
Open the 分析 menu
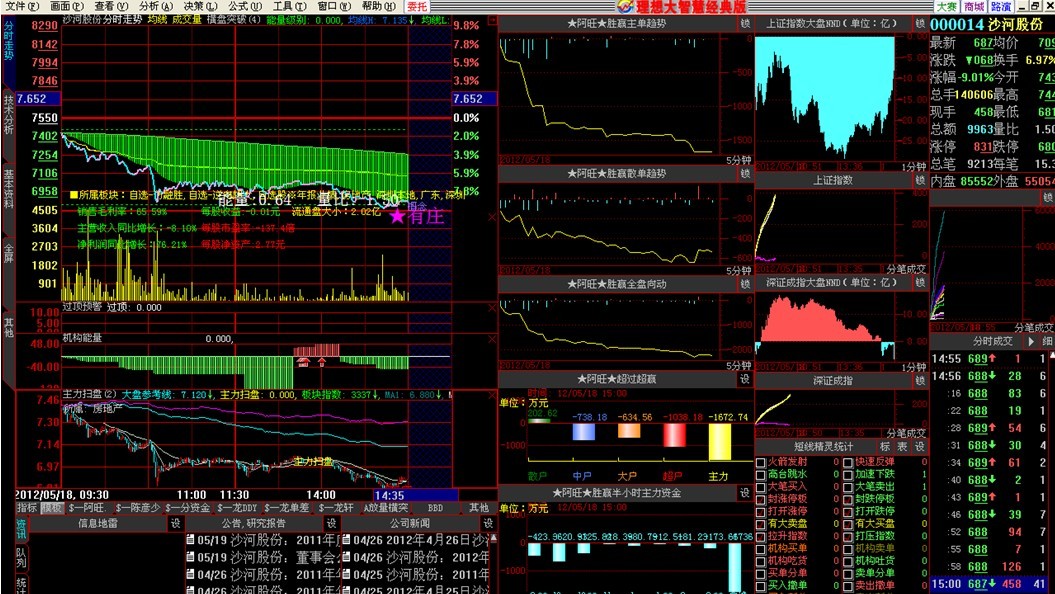pos(155,6)
